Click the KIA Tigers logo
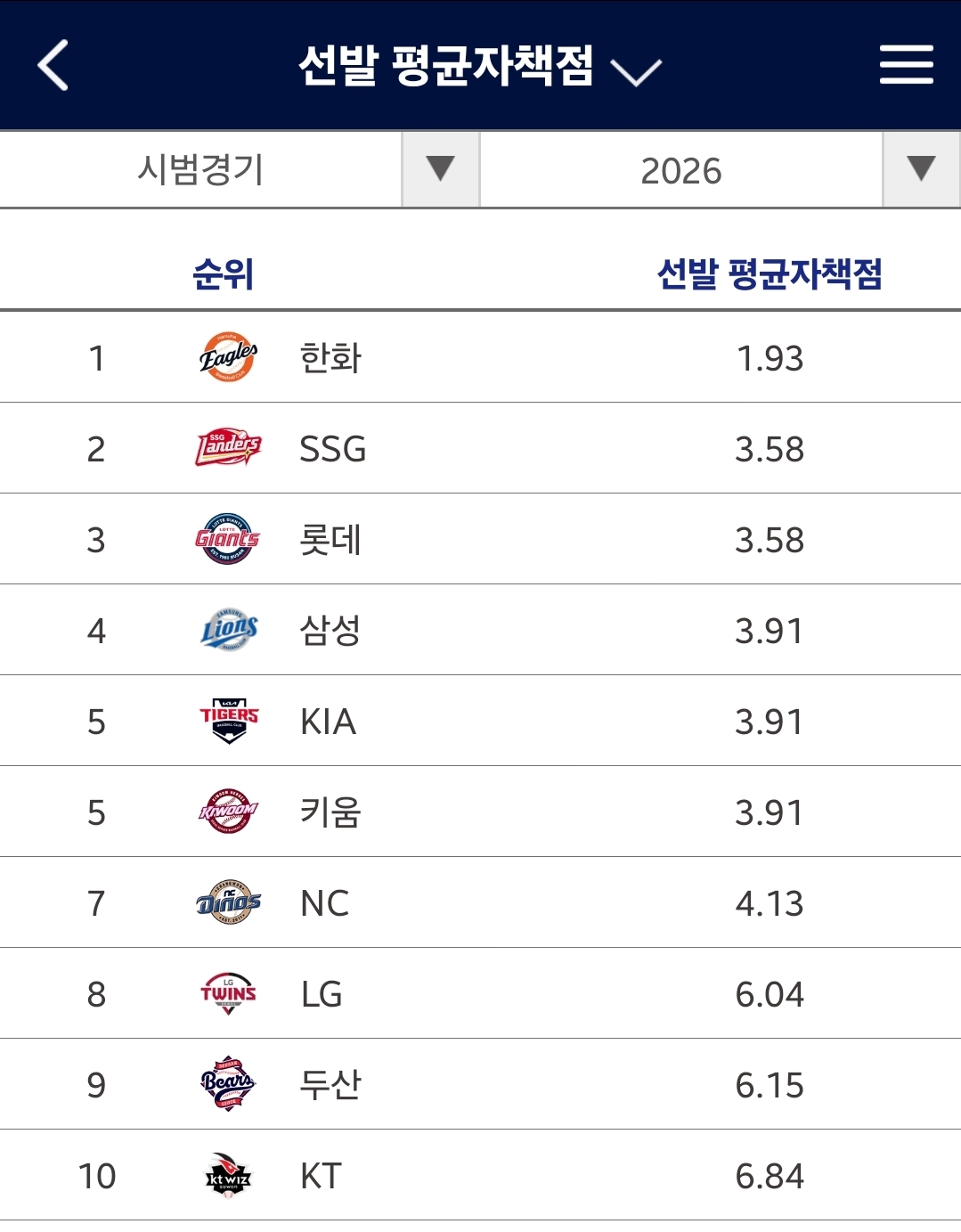This screenshot has height=1232, width=961. coord(228,721)
